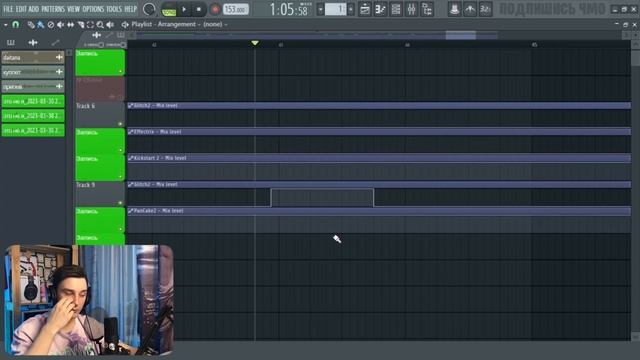Open the EDIT menu
The image size is (640, 360).
coord(21,9)
